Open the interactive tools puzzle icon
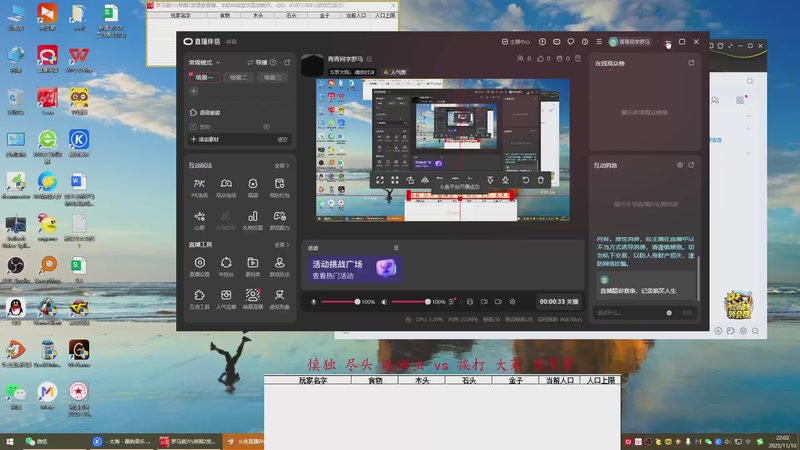Image resolution: width=800 pixels, height=450 pixels. (199, 299)
